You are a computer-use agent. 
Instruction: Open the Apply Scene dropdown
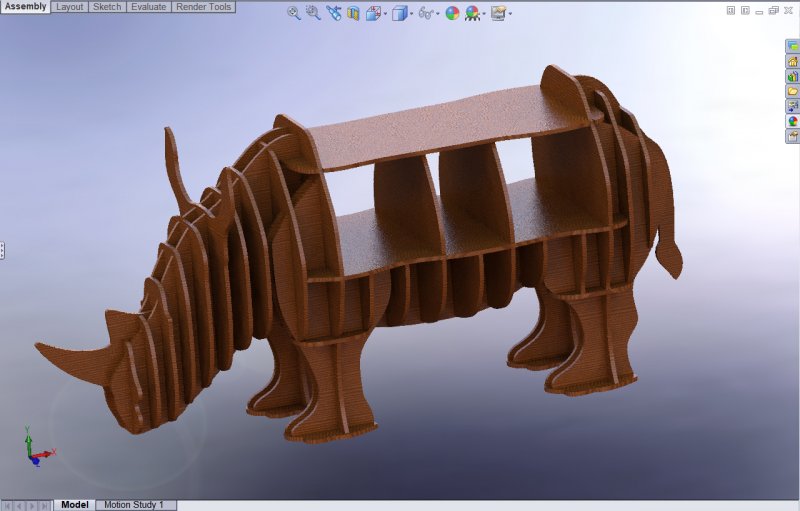coord(484,14)
